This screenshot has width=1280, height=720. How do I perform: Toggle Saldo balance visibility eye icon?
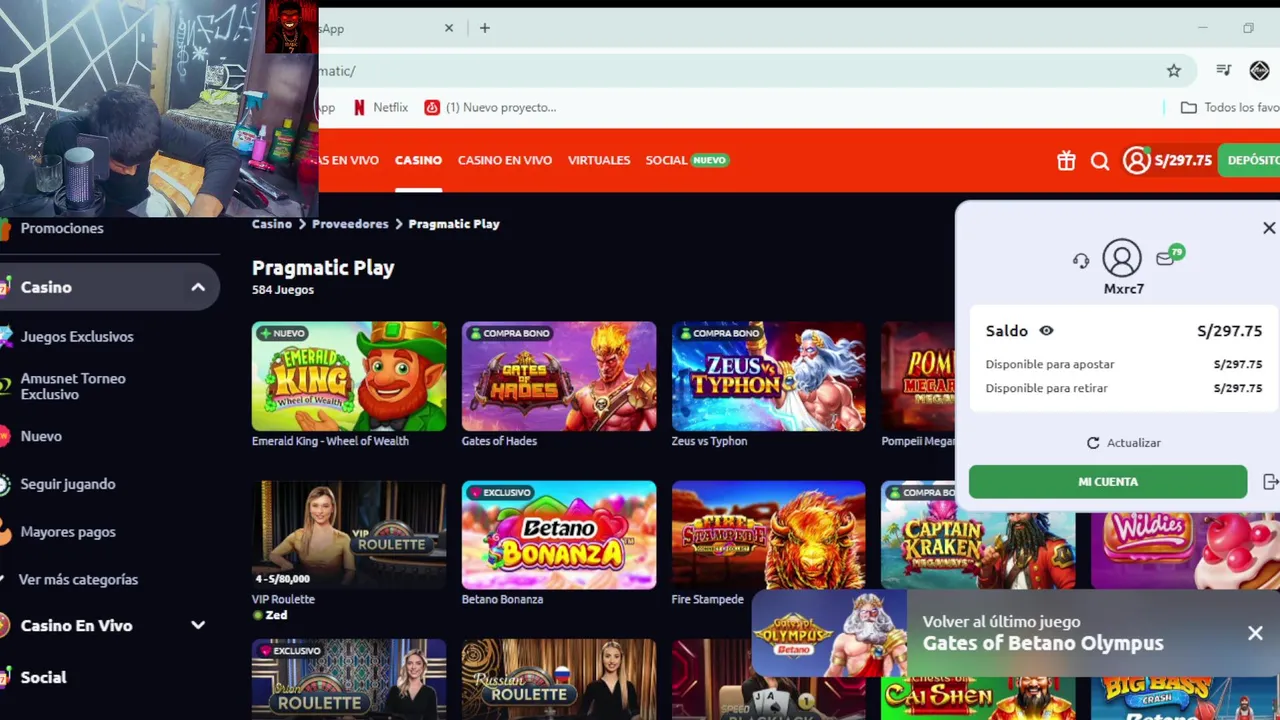pyautogui.click(x=1046, y=331)
